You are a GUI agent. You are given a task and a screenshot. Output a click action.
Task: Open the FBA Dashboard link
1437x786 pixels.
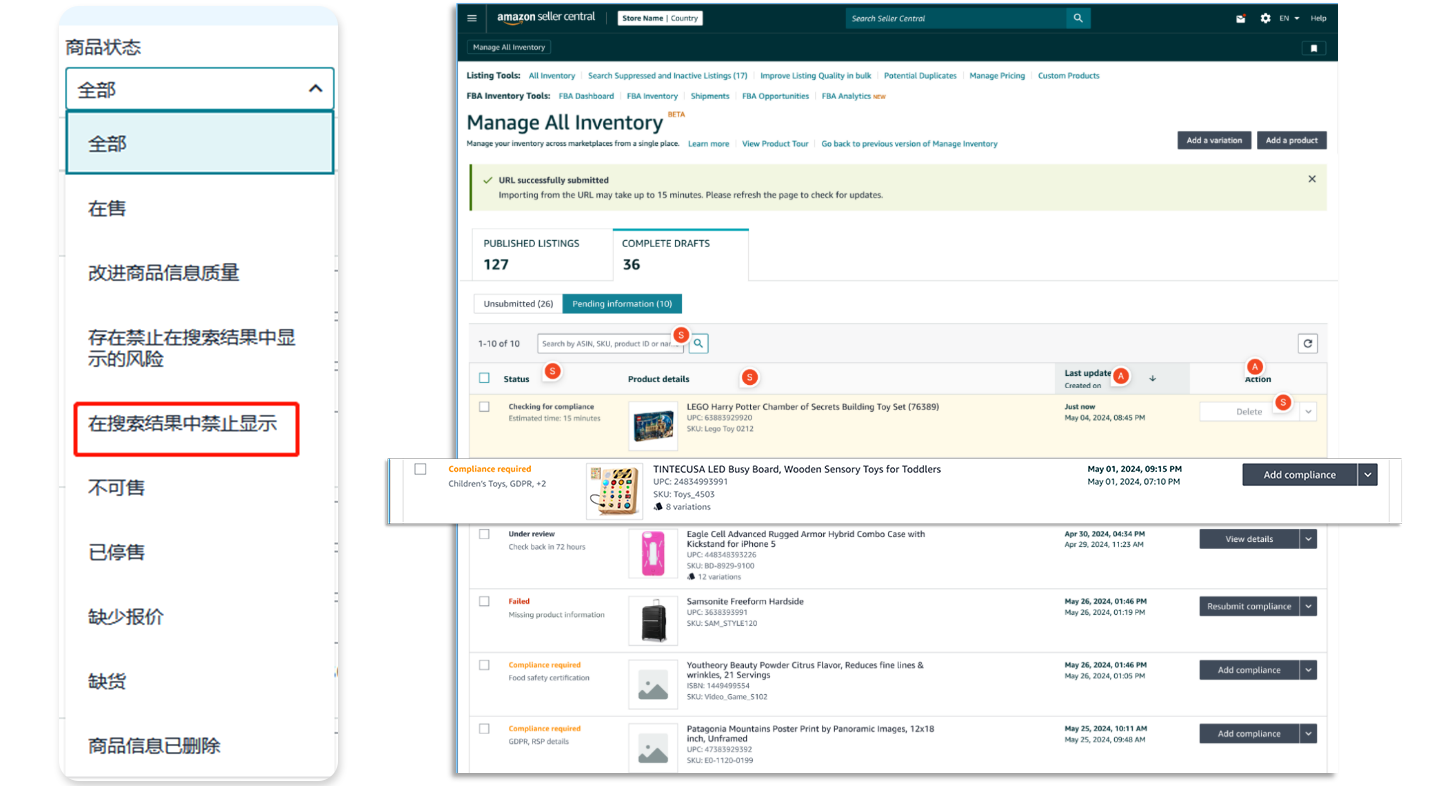586,96
